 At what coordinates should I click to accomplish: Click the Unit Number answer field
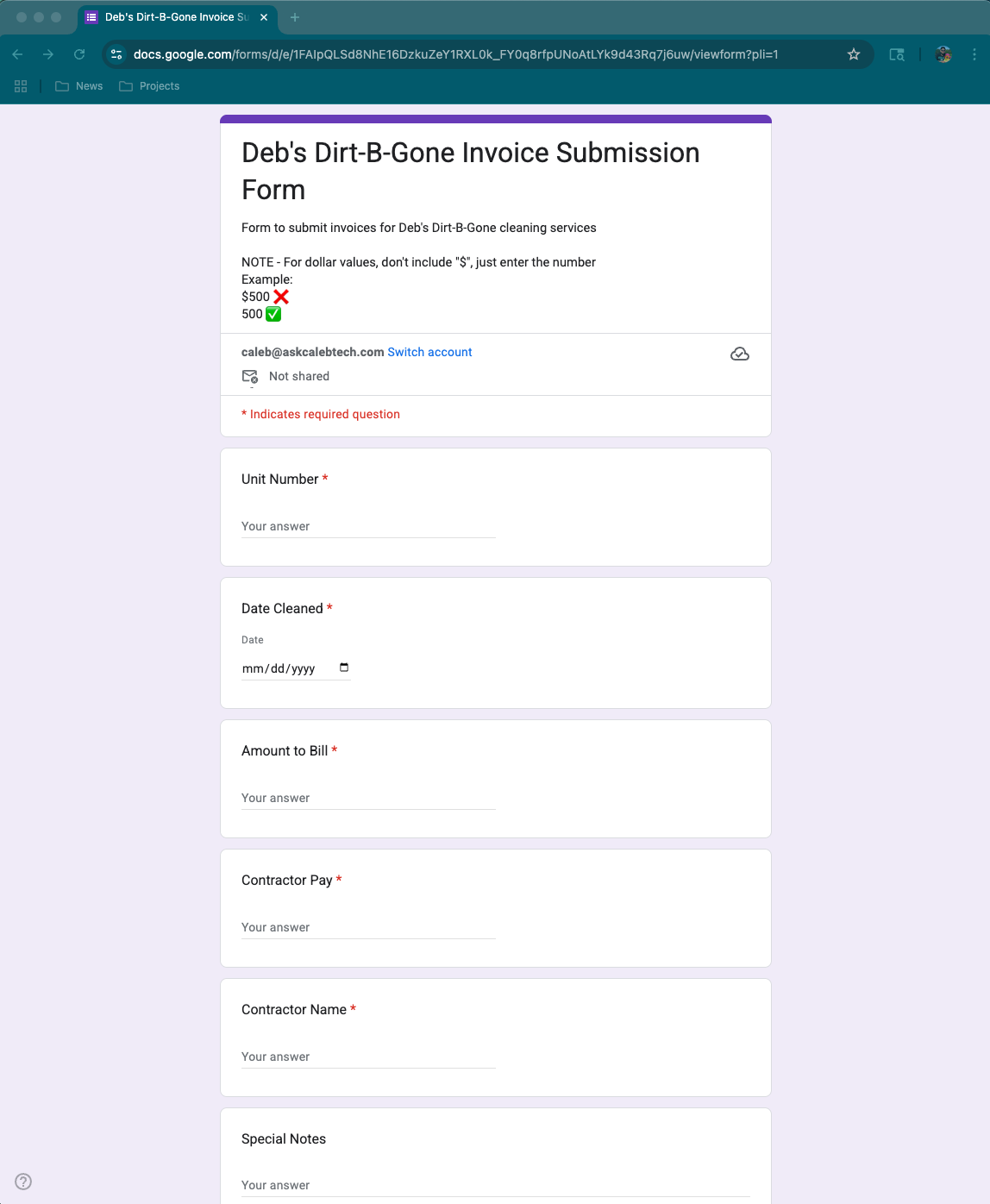[368, 526]
